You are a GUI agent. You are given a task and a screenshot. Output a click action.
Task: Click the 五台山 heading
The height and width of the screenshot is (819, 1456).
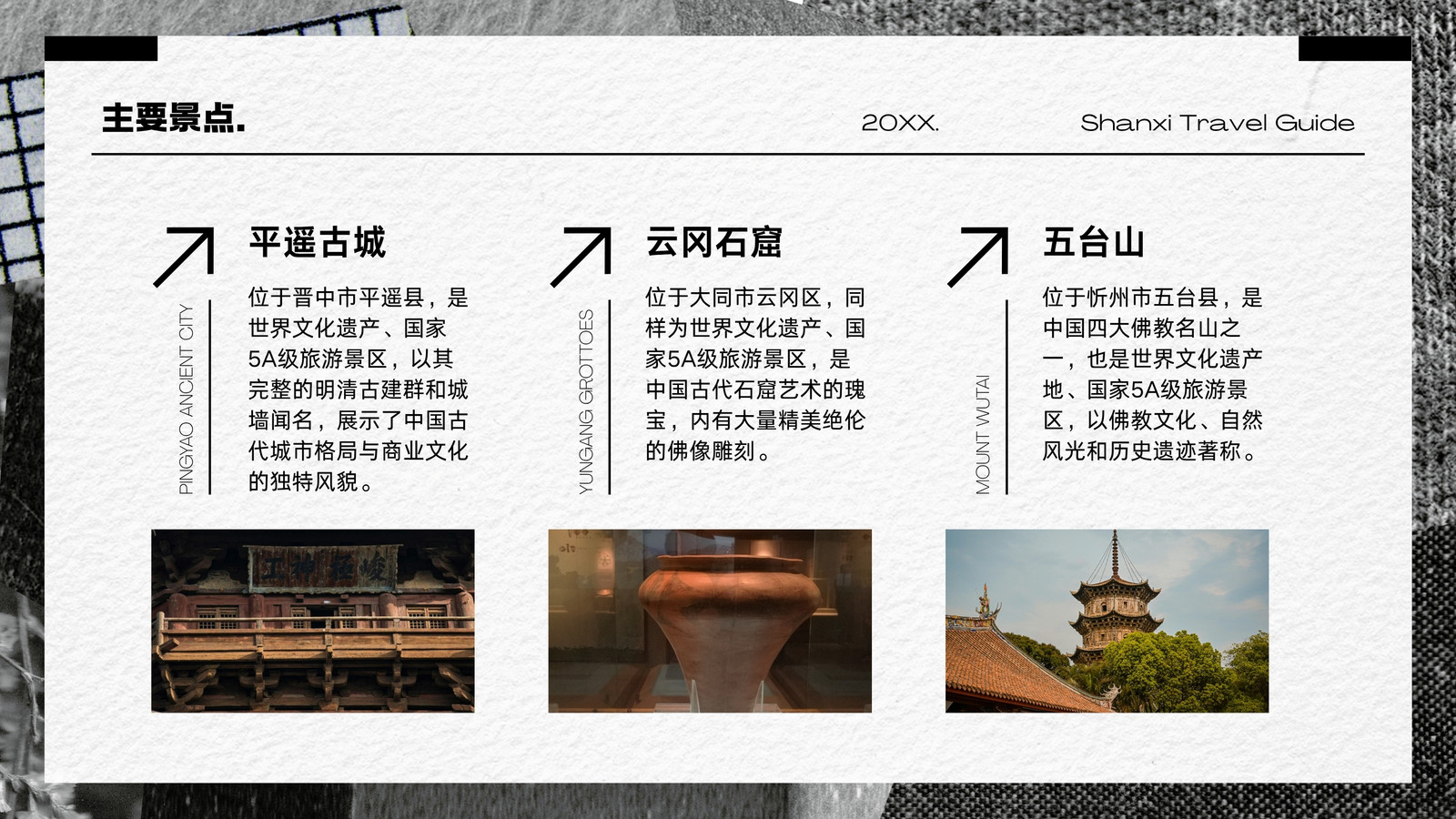pos(1094,242)
